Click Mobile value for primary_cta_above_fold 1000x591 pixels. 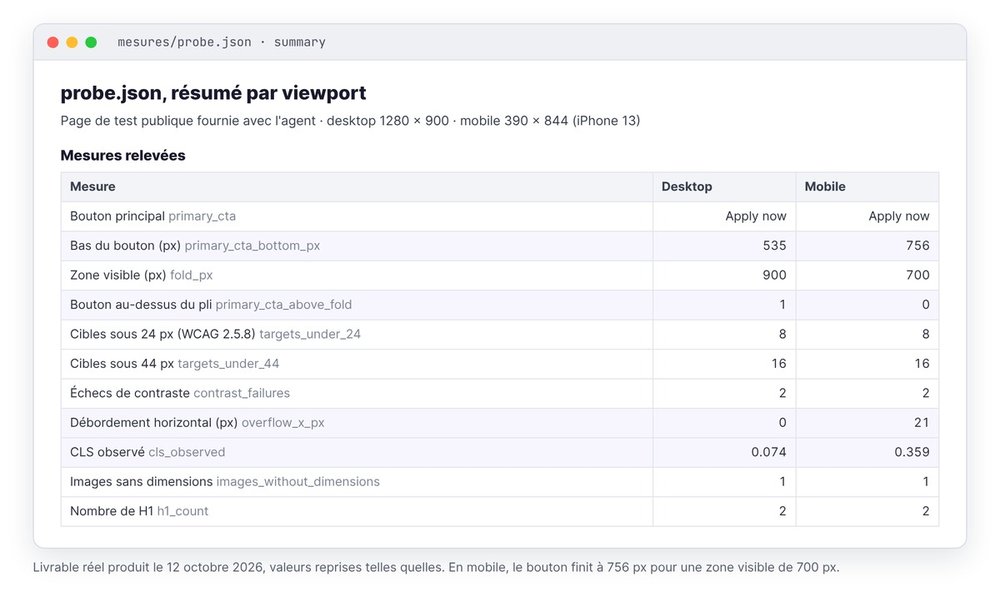[x=925, y=305]
